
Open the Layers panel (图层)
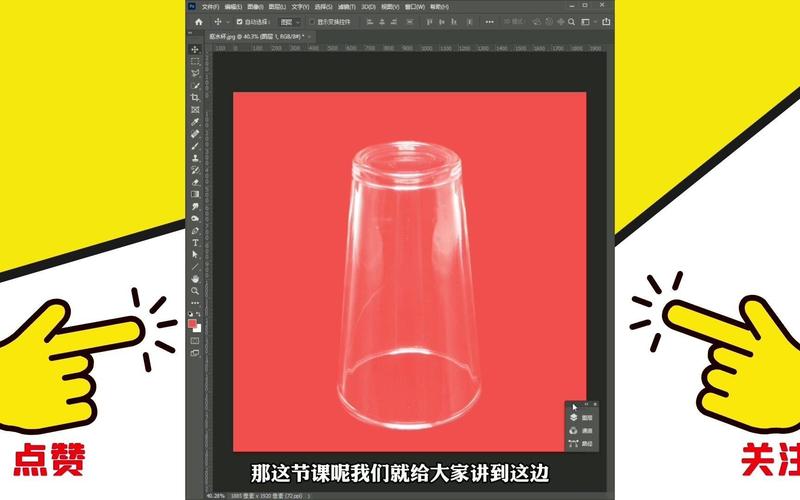point(581,417)
